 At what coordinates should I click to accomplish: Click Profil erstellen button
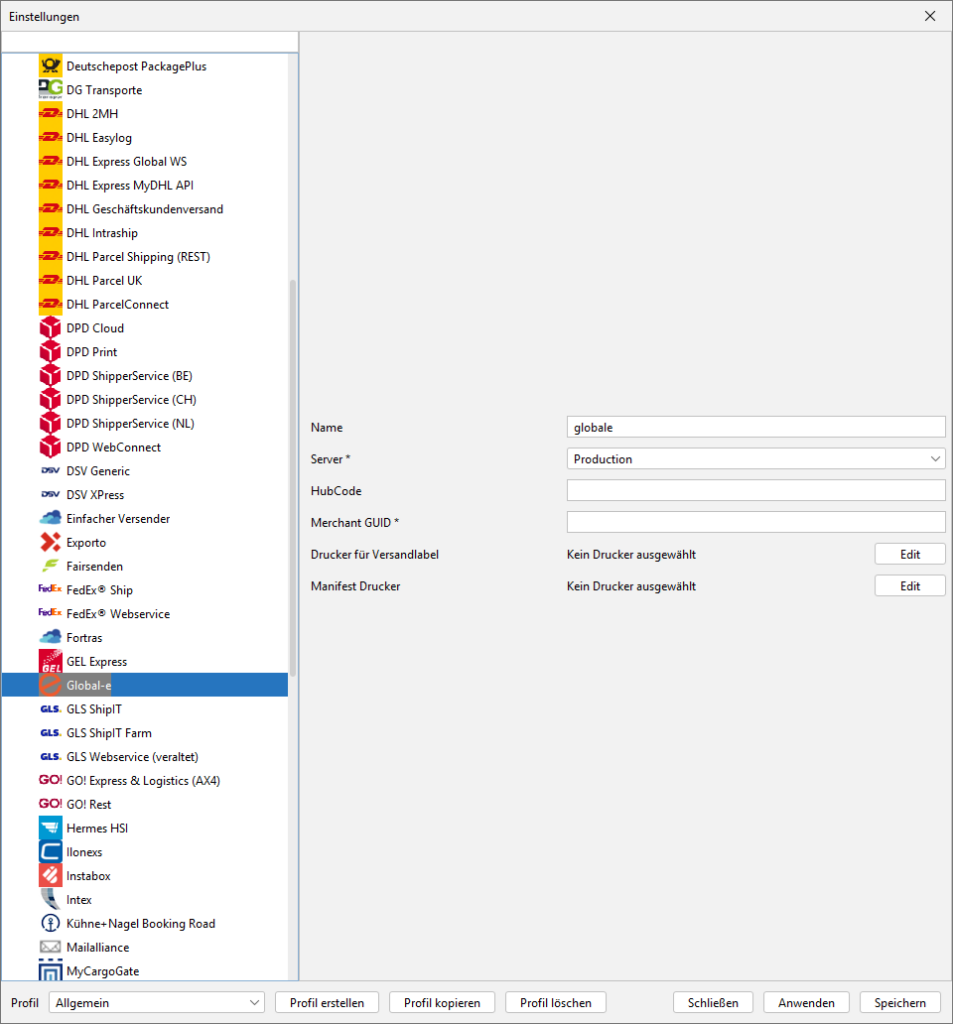(x=327, y=1002)
